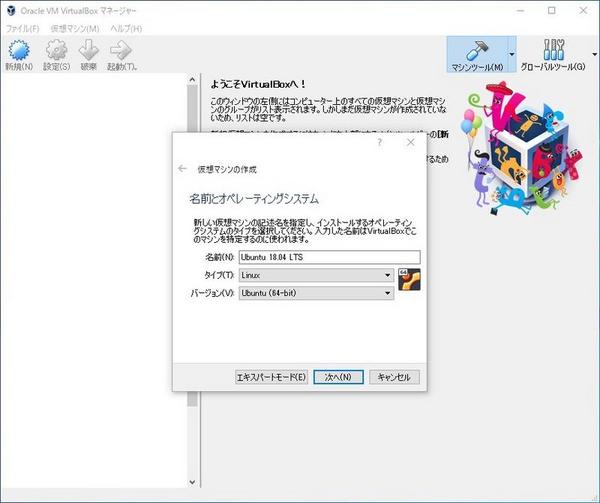This screenshot has height=503, width=600.
Task: Click the Start (起動) toolbar icon
Action: tap(122, 55)
